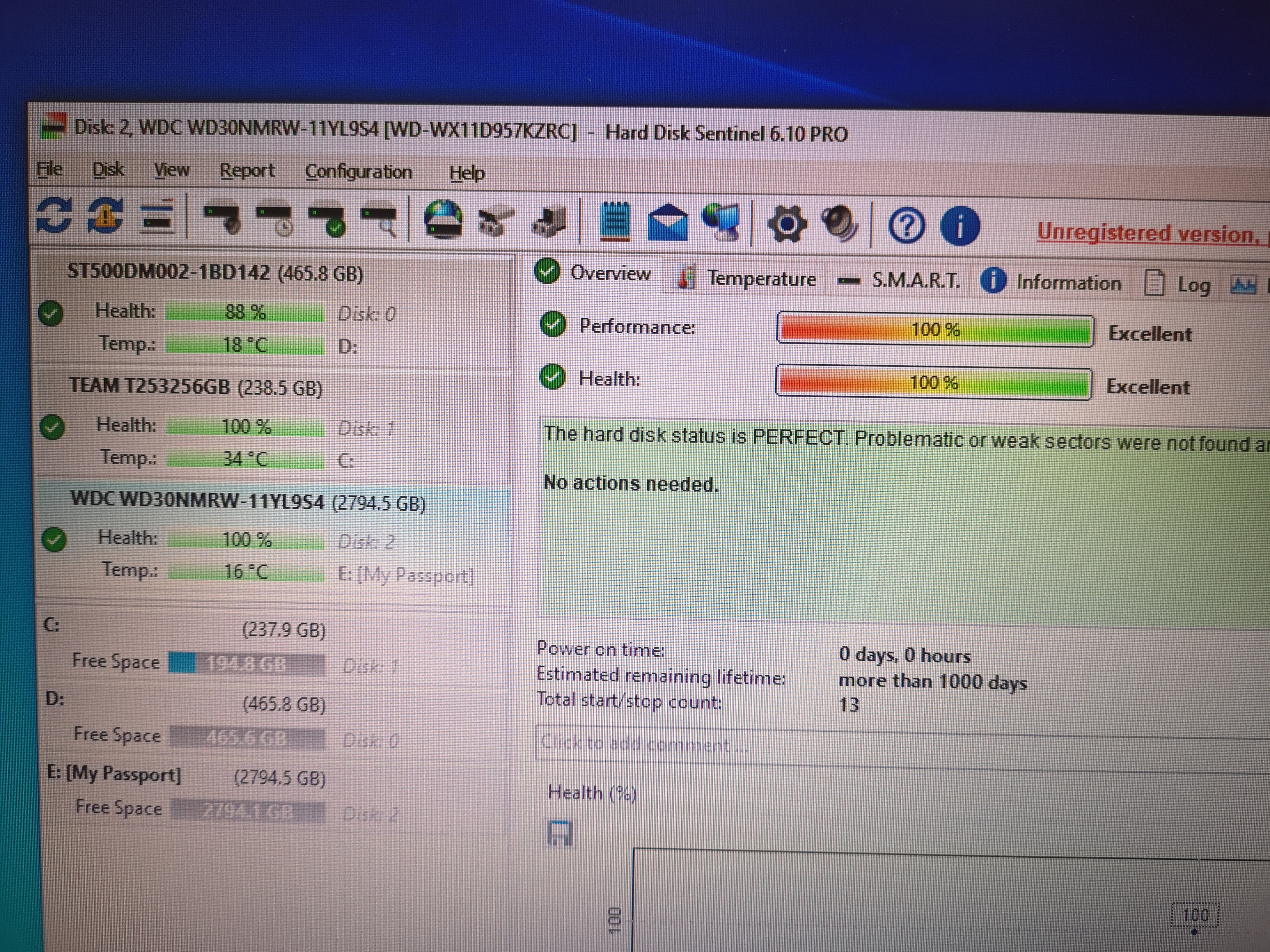Image resolution: width=1270 pixels, height=952 pixels.
Task: Click the question mark Help icon
Action: pyautogui.click(x=907, y=225)
